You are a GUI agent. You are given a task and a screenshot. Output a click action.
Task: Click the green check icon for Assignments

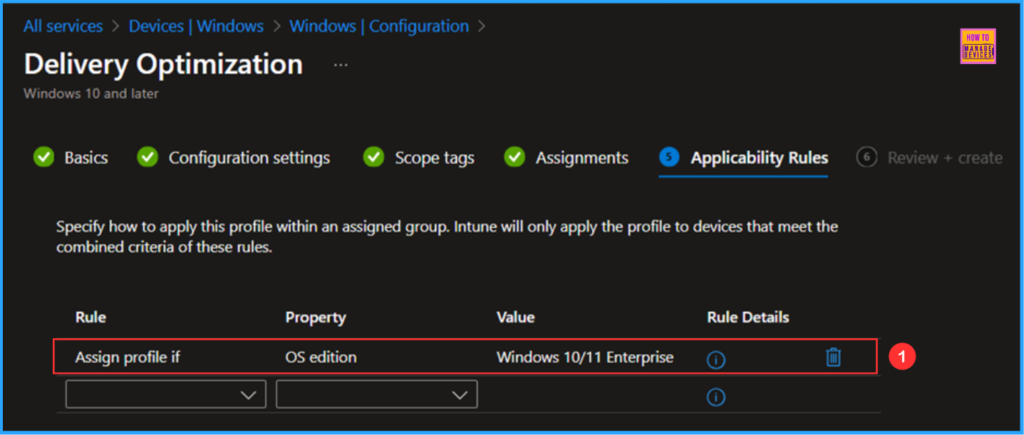[515, 157]
